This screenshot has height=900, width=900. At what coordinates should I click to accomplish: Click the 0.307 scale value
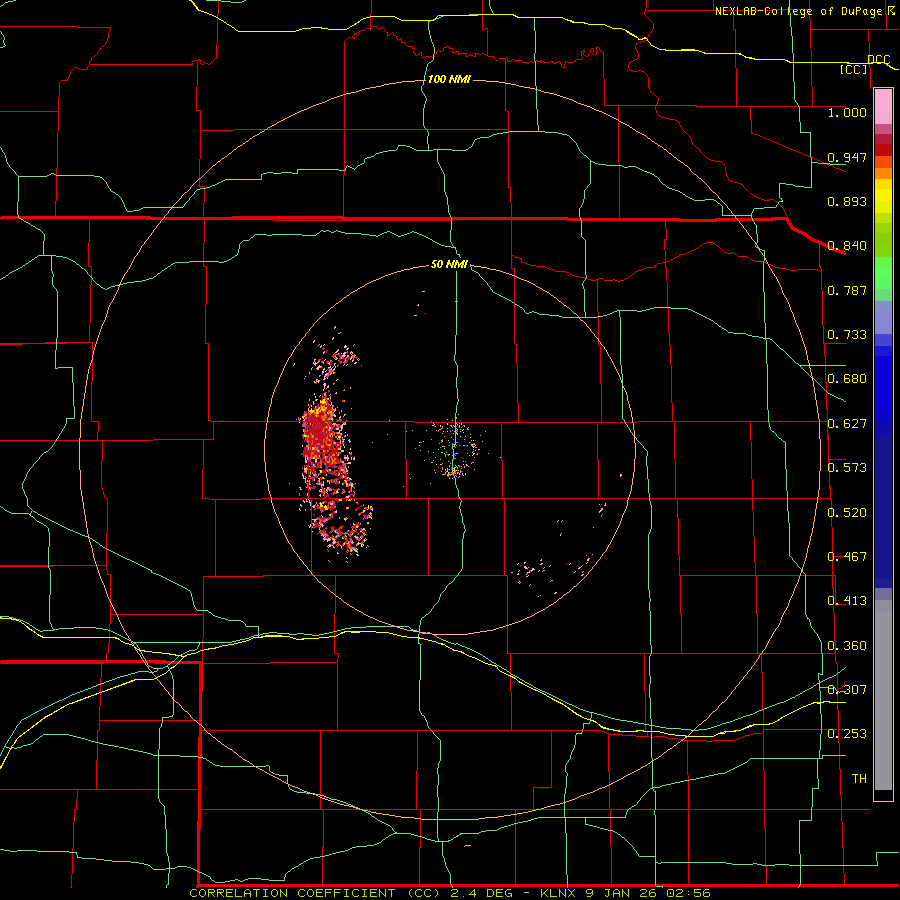point(847,689)
